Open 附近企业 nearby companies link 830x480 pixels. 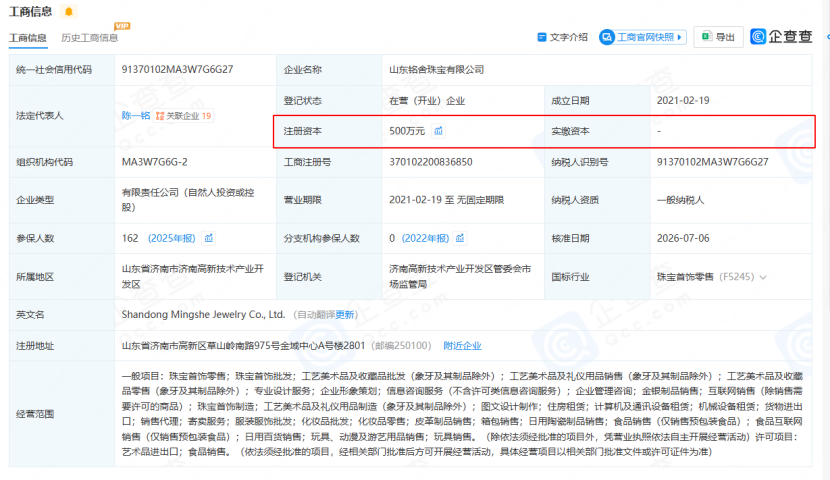pos(462,346)
